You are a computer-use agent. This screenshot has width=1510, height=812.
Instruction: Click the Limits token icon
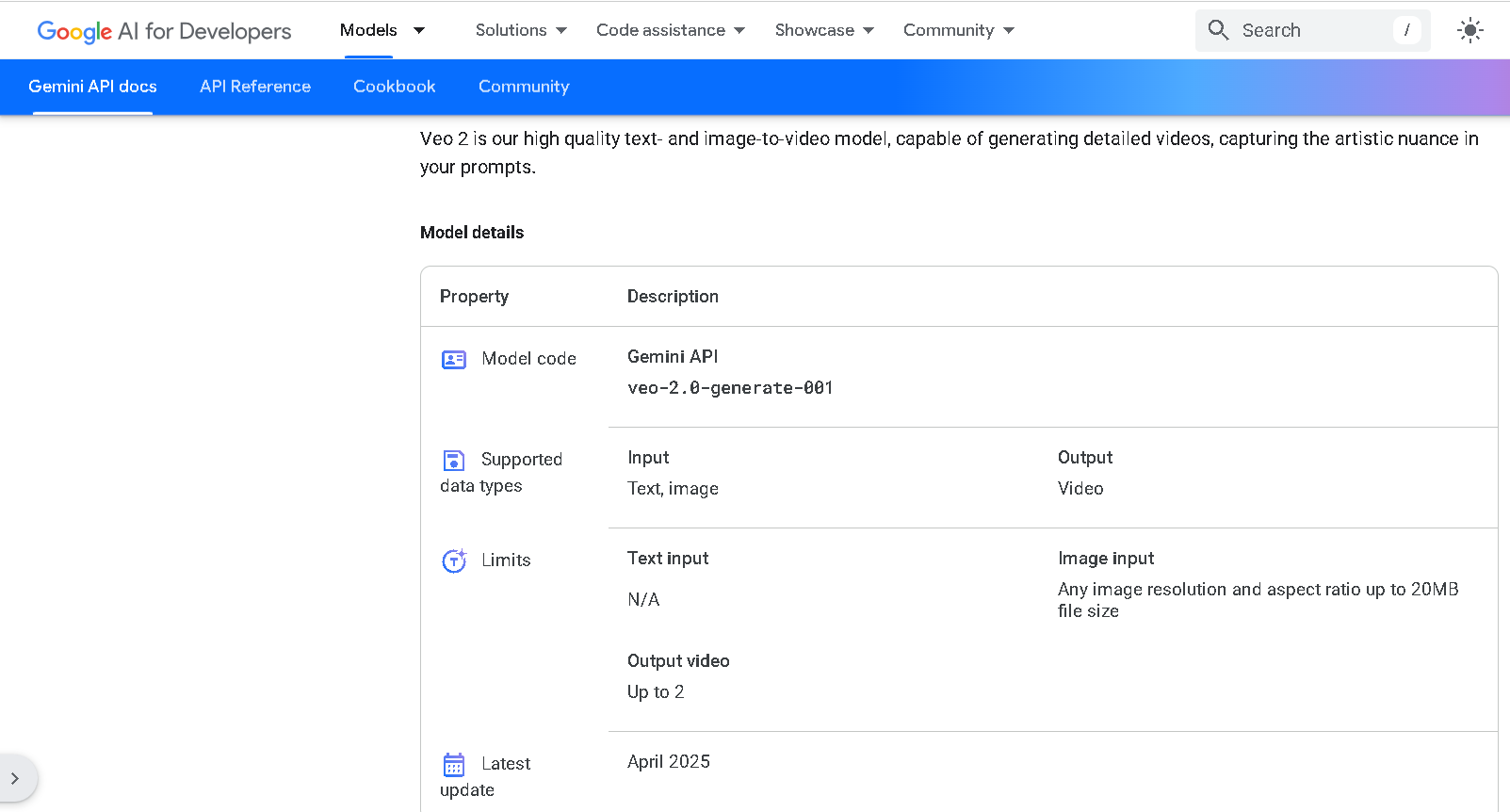(x=454, y=560)
